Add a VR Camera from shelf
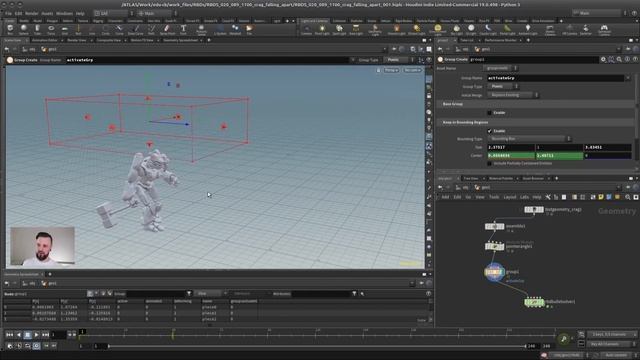This screenshot has height=360, width=640. (x=569, y=29)
